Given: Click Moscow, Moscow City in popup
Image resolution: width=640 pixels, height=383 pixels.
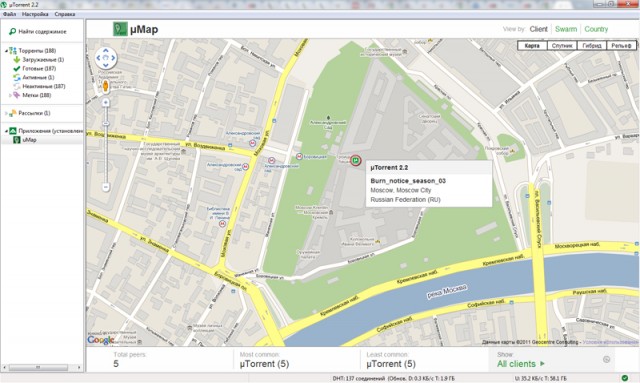Looking at the screenshot, I should (401, 190).
